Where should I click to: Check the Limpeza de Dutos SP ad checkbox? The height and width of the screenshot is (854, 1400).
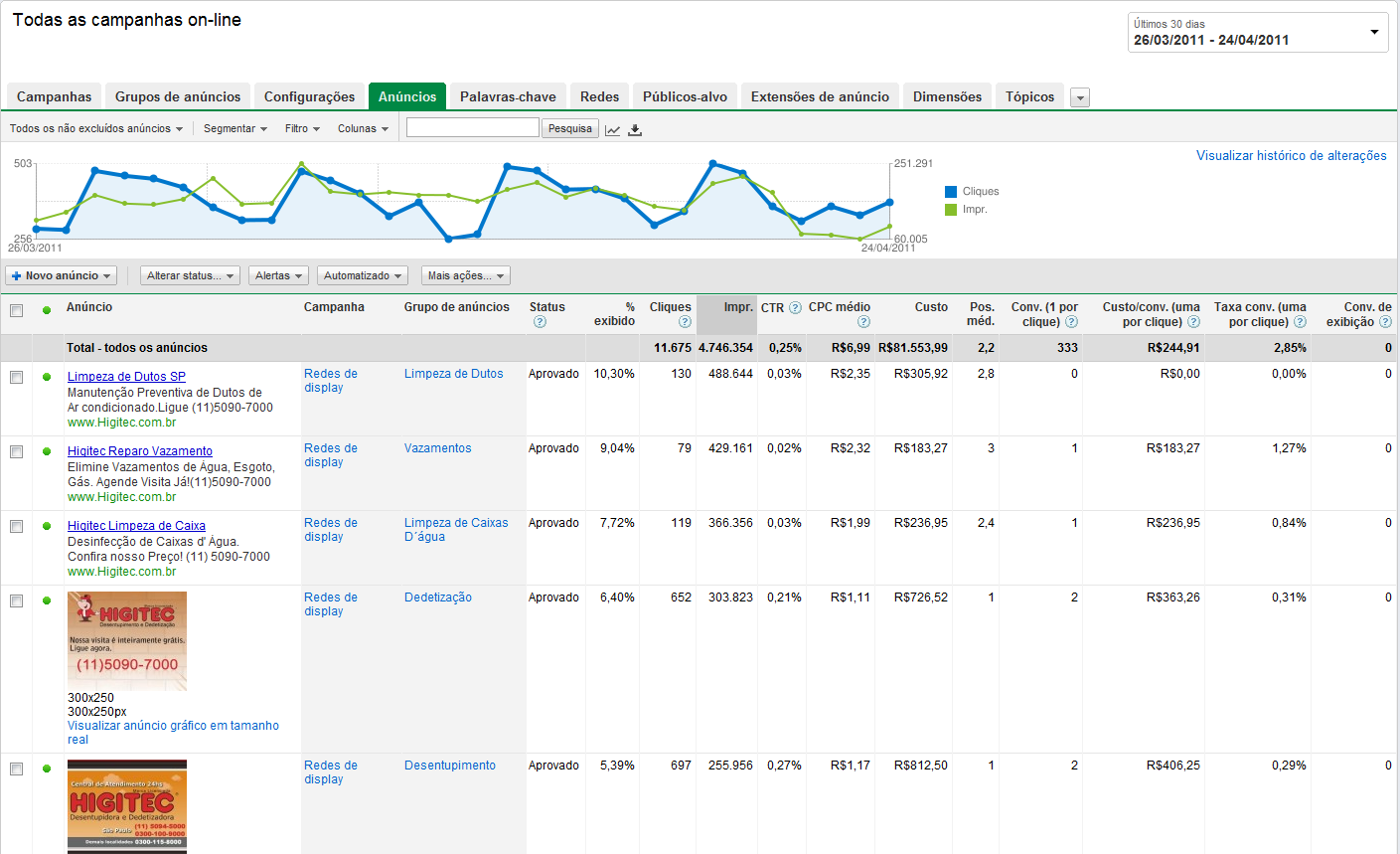click(x=16, y=377)
